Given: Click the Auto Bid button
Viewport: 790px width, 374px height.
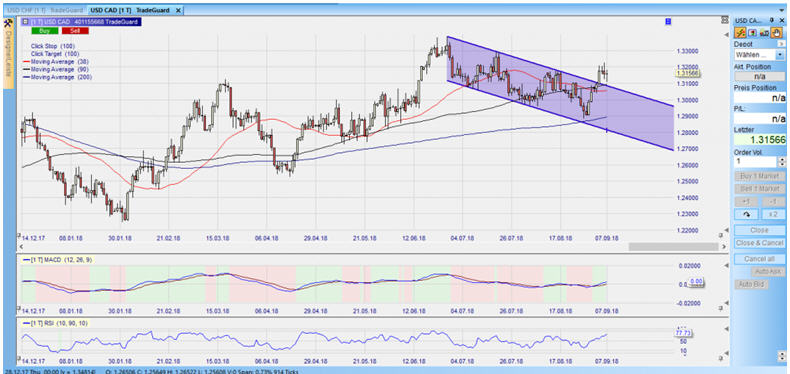Looking at the screenshot, I should pyautogui.click(x=752, y=285).
